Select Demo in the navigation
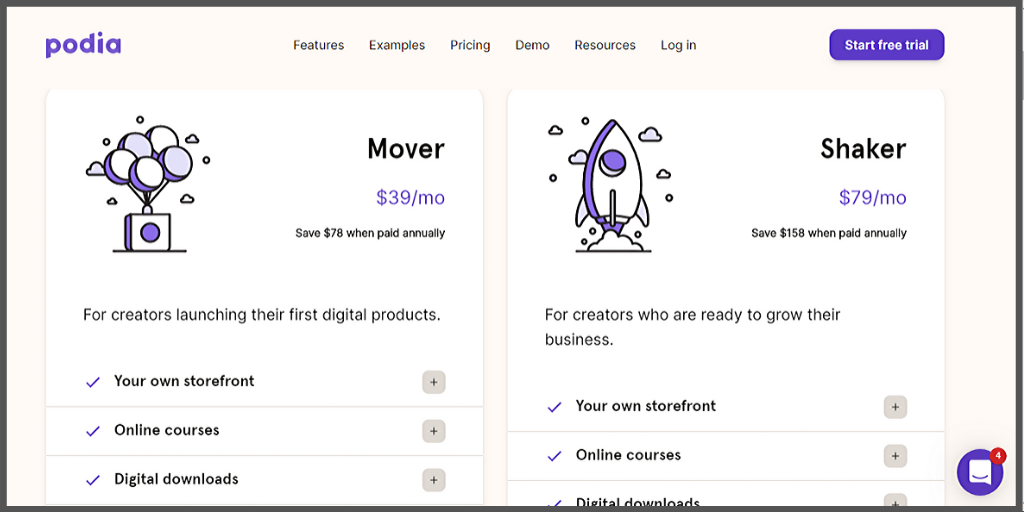The image size is (1024, 512). [x=532, y=45]
